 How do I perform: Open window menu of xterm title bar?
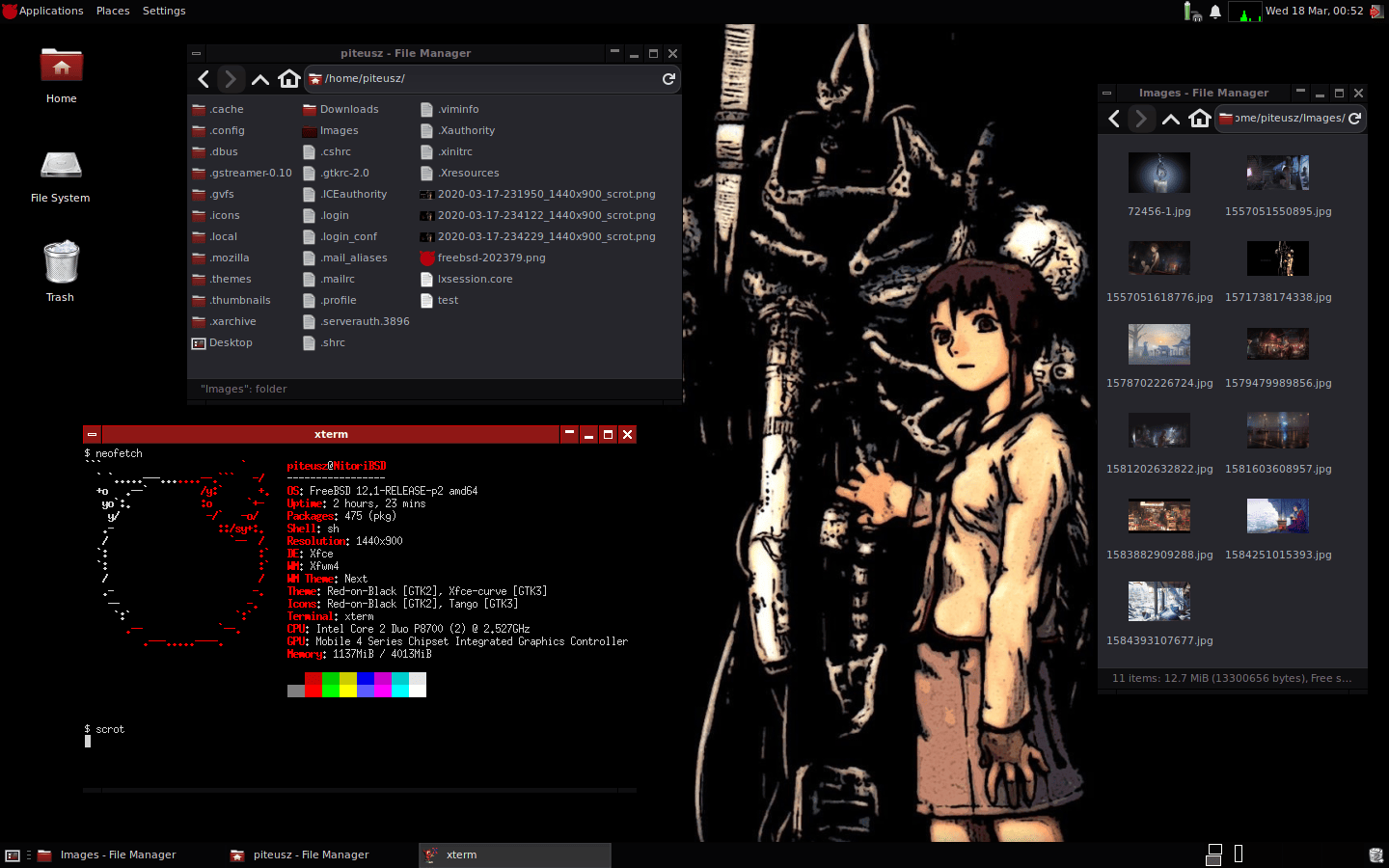point(92,435)
